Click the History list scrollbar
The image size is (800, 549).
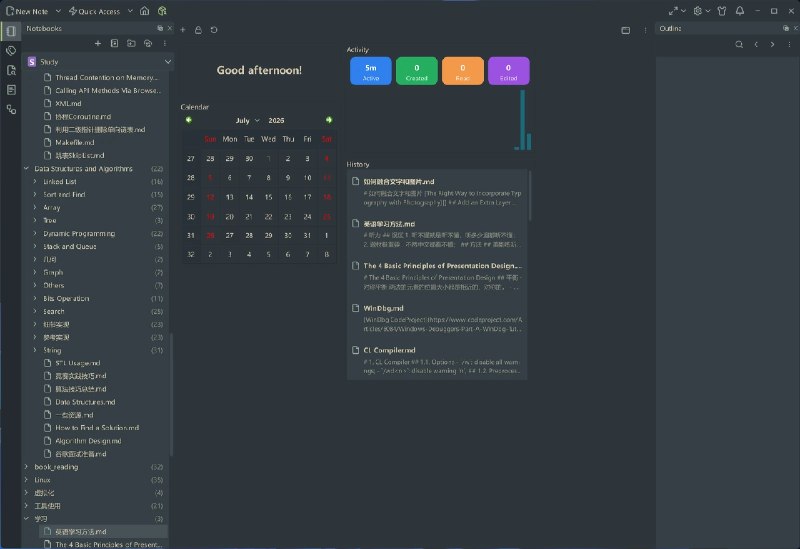[530, 196]
